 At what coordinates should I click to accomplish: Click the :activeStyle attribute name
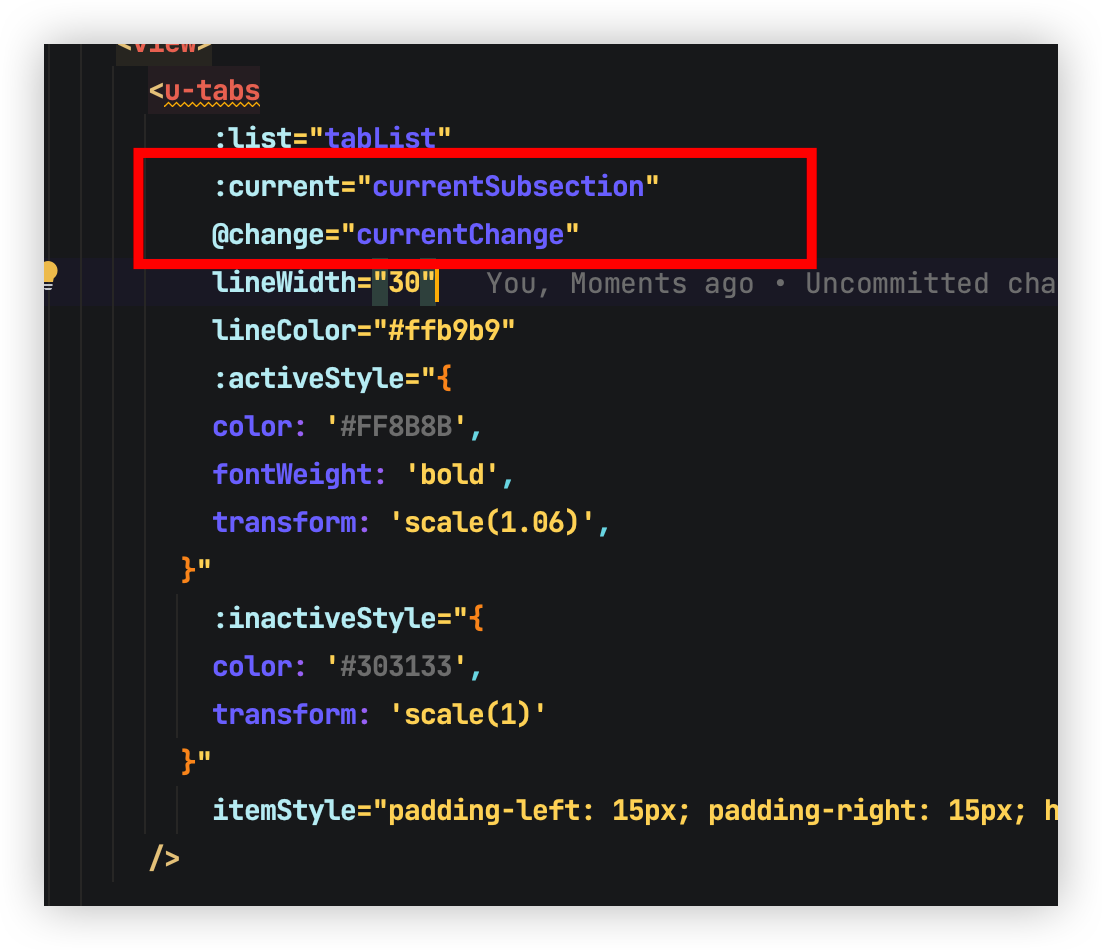click(315, 379)
